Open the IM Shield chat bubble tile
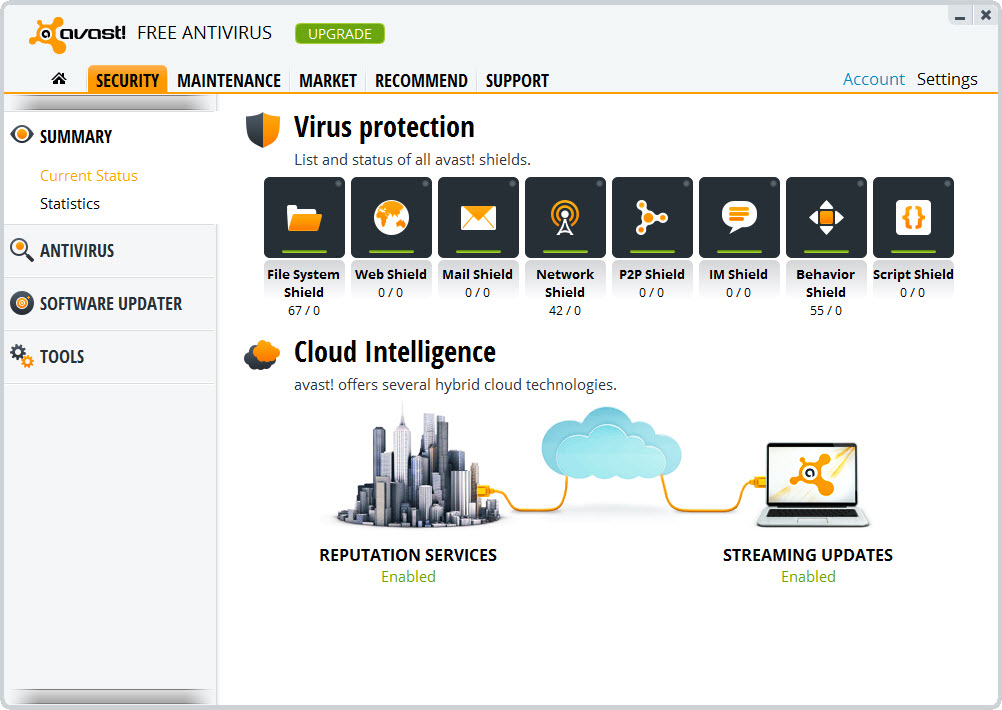Screen dimensions: 1002x710 739,217
